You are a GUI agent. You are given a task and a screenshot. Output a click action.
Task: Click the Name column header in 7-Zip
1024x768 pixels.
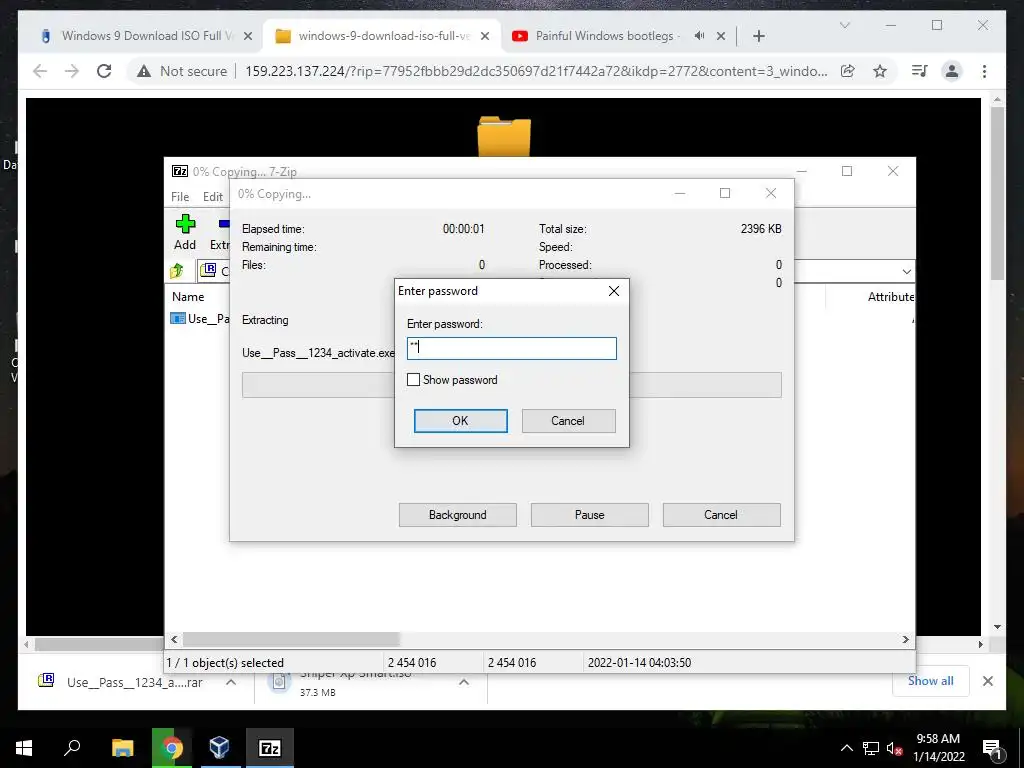188,296
